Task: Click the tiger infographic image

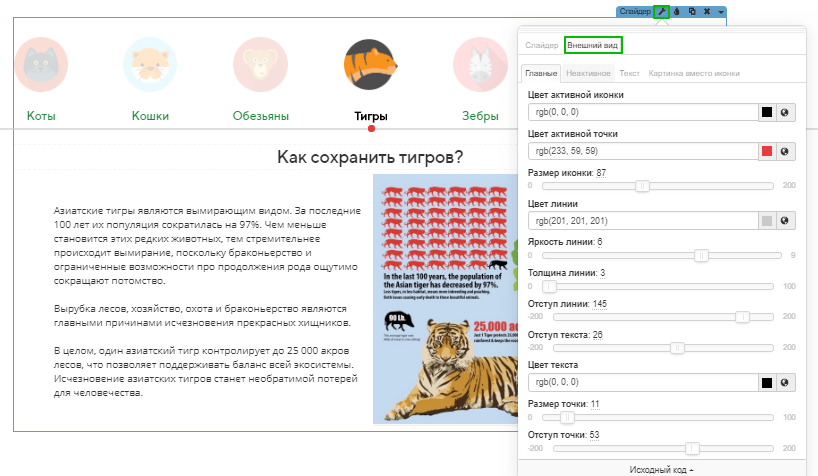Action: click(x=439, y=299)
